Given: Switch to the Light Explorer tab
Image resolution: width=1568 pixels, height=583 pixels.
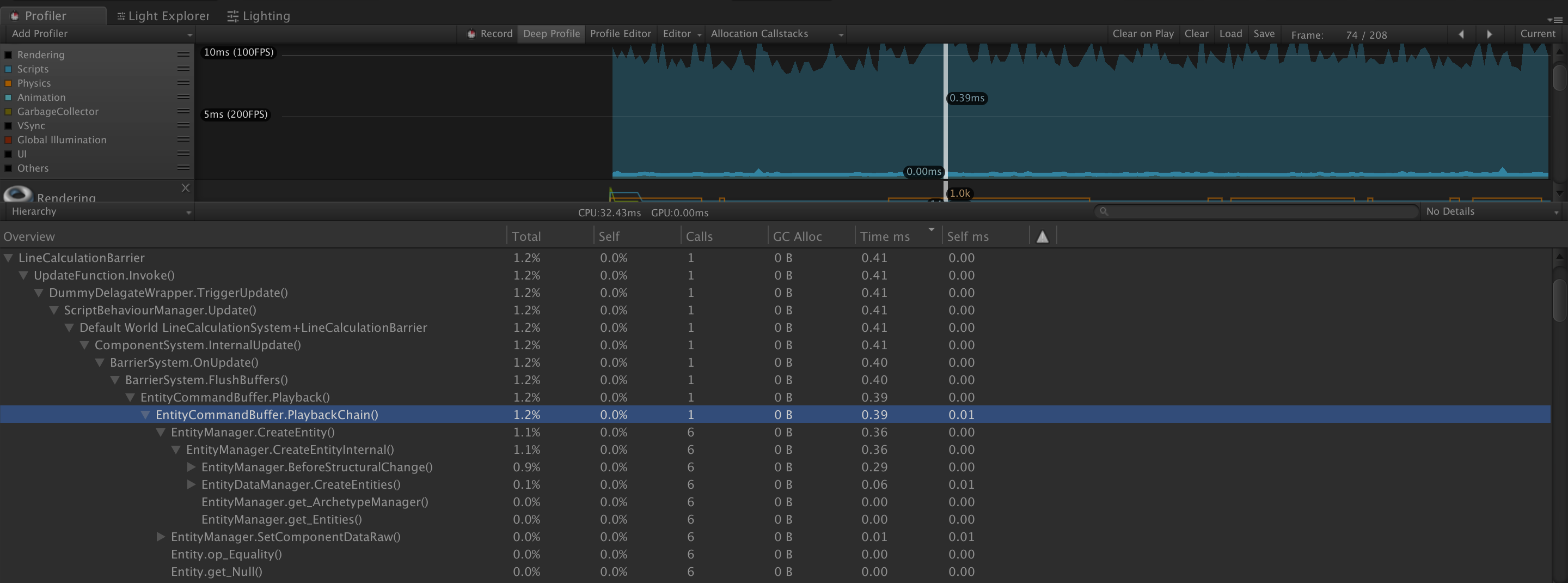Looking at the screenshot, I should point(163,16).
